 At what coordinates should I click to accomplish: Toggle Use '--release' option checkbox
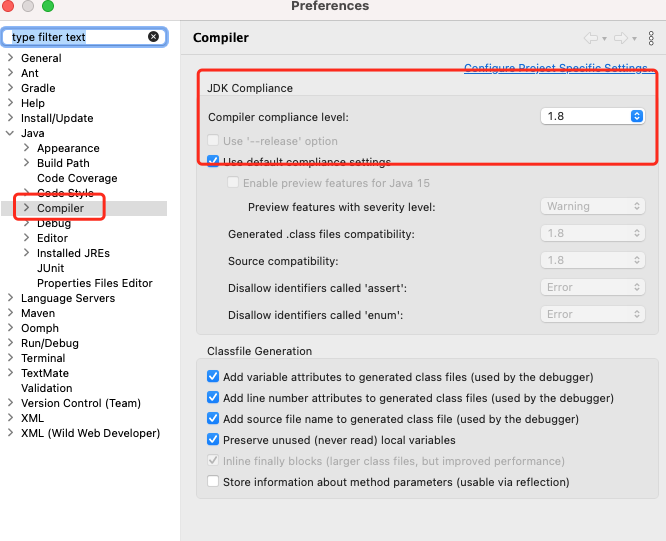(x=213, y=141)
